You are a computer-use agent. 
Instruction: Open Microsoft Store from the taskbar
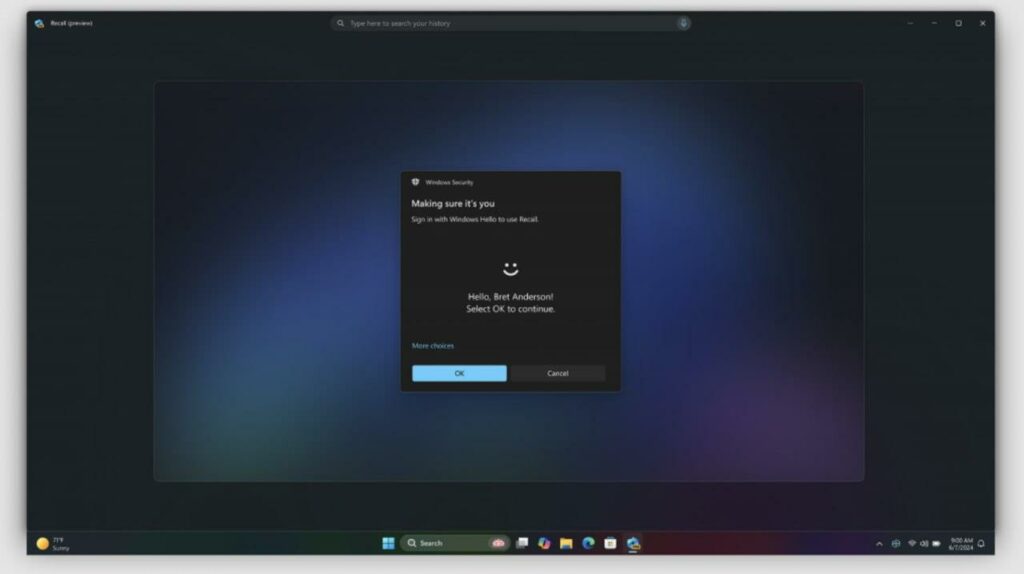pyautogui.click(x=610, y=543)
